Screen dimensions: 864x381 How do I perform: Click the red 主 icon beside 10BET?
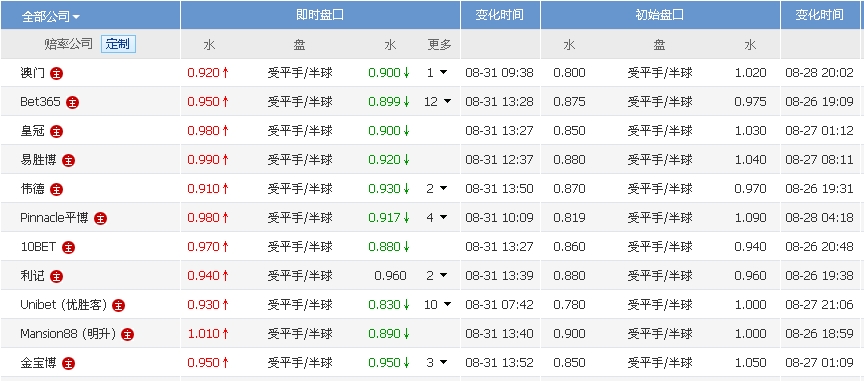[x=68, y=248]
